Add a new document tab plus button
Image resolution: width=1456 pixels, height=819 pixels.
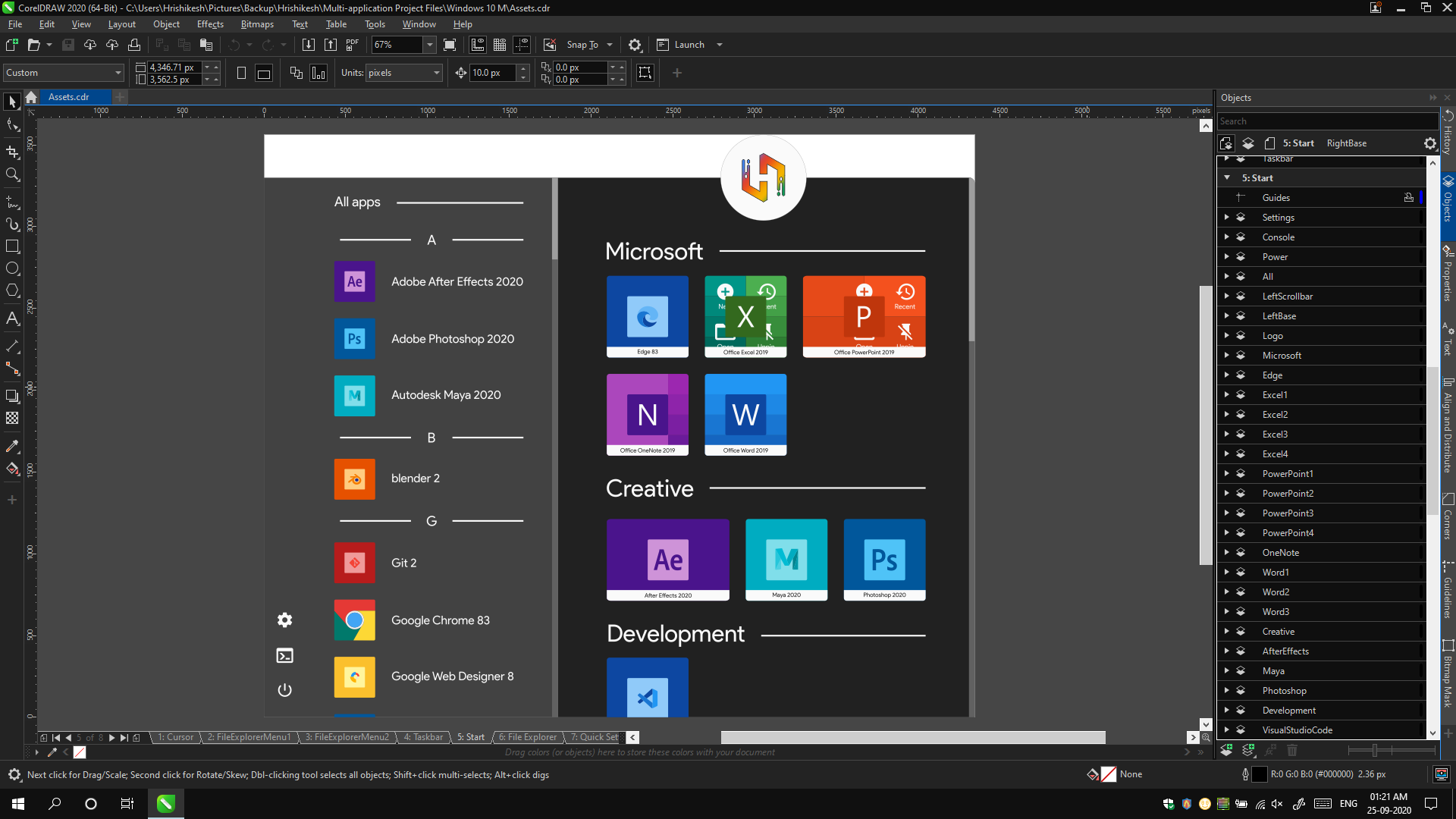tap(120, 97)
